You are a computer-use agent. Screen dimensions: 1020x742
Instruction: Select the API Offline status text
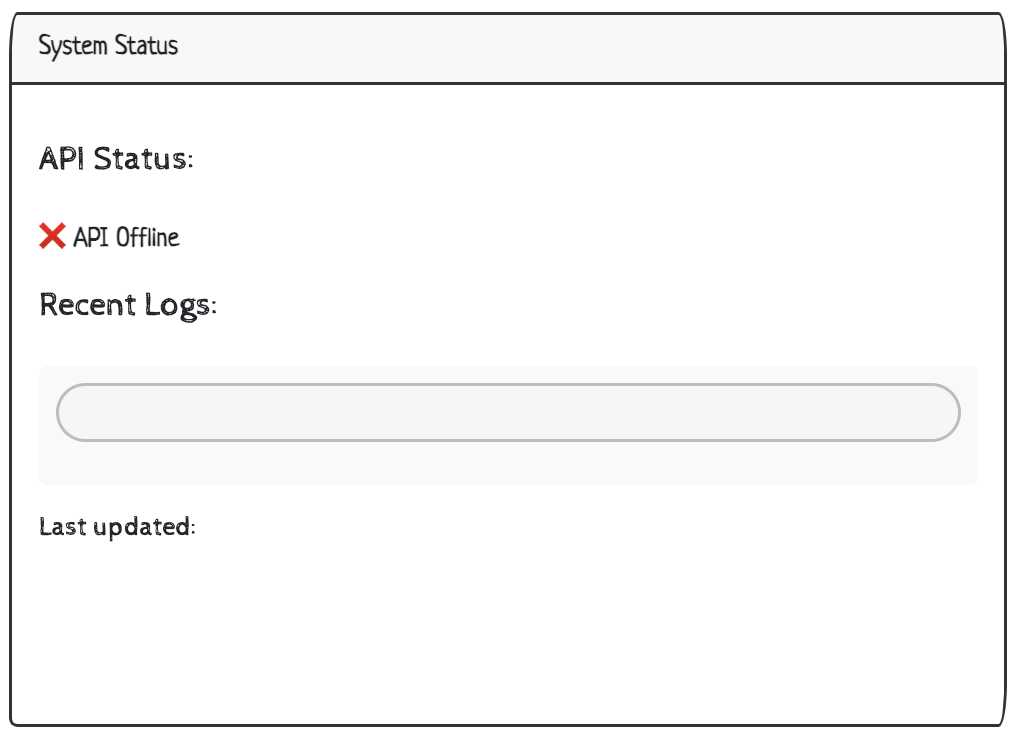(126, 238)
